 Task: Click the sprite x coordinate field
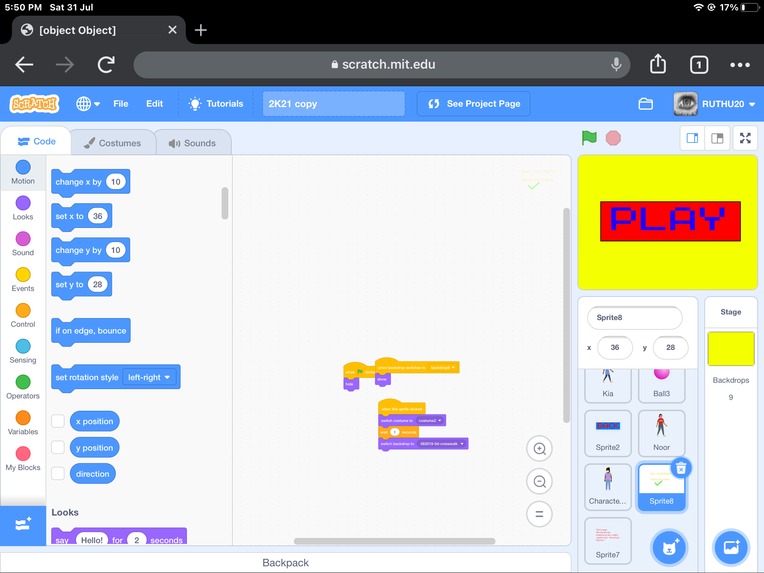[615, 347]
